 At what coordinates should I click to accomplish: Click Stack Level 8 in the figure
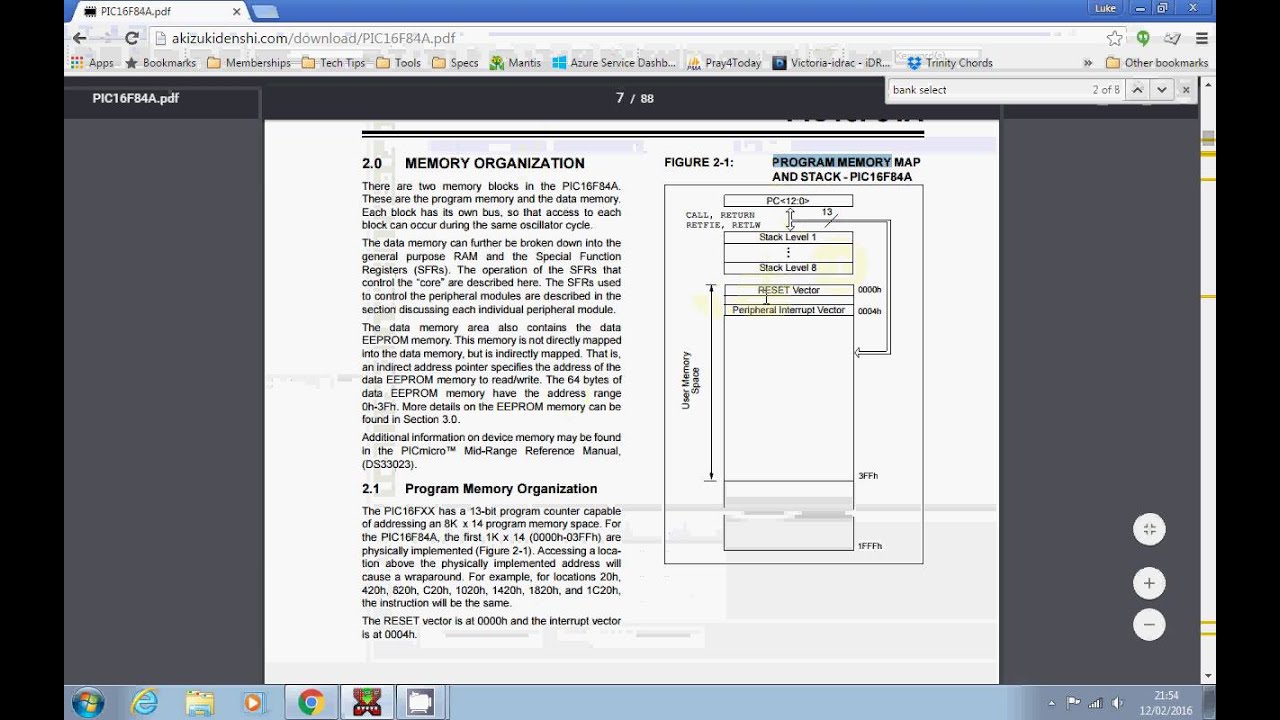click(788, 268)
